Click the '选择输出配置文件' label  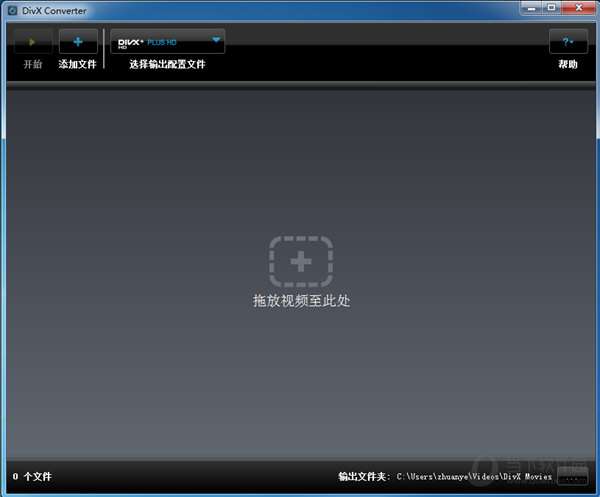(x=167, y=64)
